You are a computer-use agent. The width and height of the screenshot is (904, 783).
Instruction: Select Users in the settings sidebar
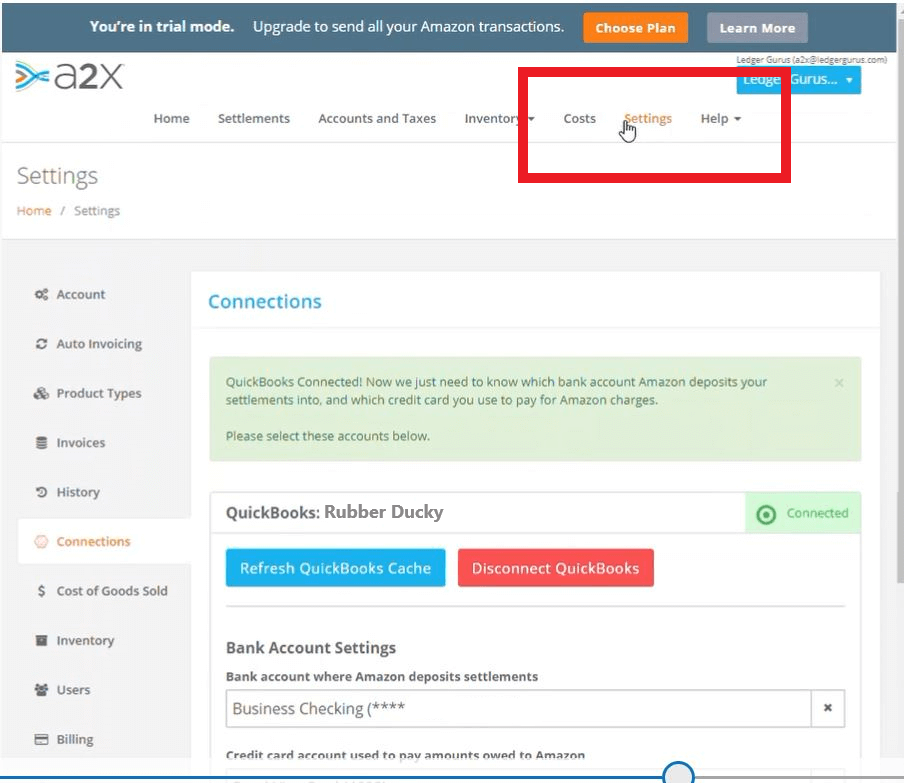tap(73, 690)
